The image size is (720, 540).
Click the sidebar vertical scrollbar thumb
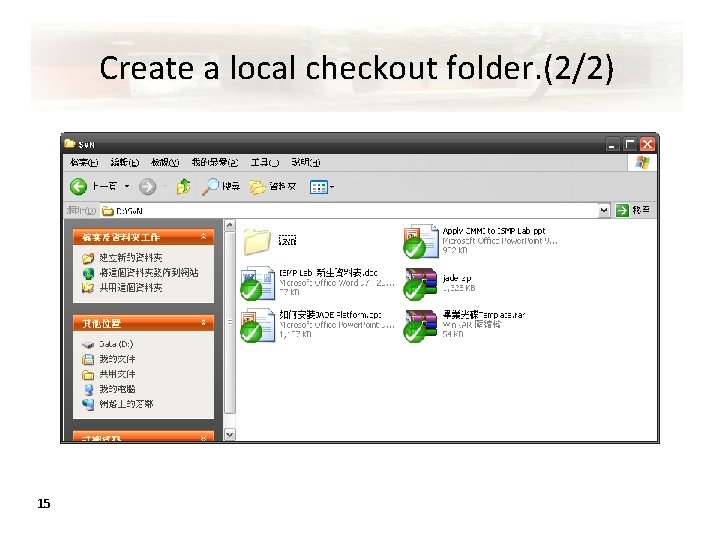coord(230,322)
